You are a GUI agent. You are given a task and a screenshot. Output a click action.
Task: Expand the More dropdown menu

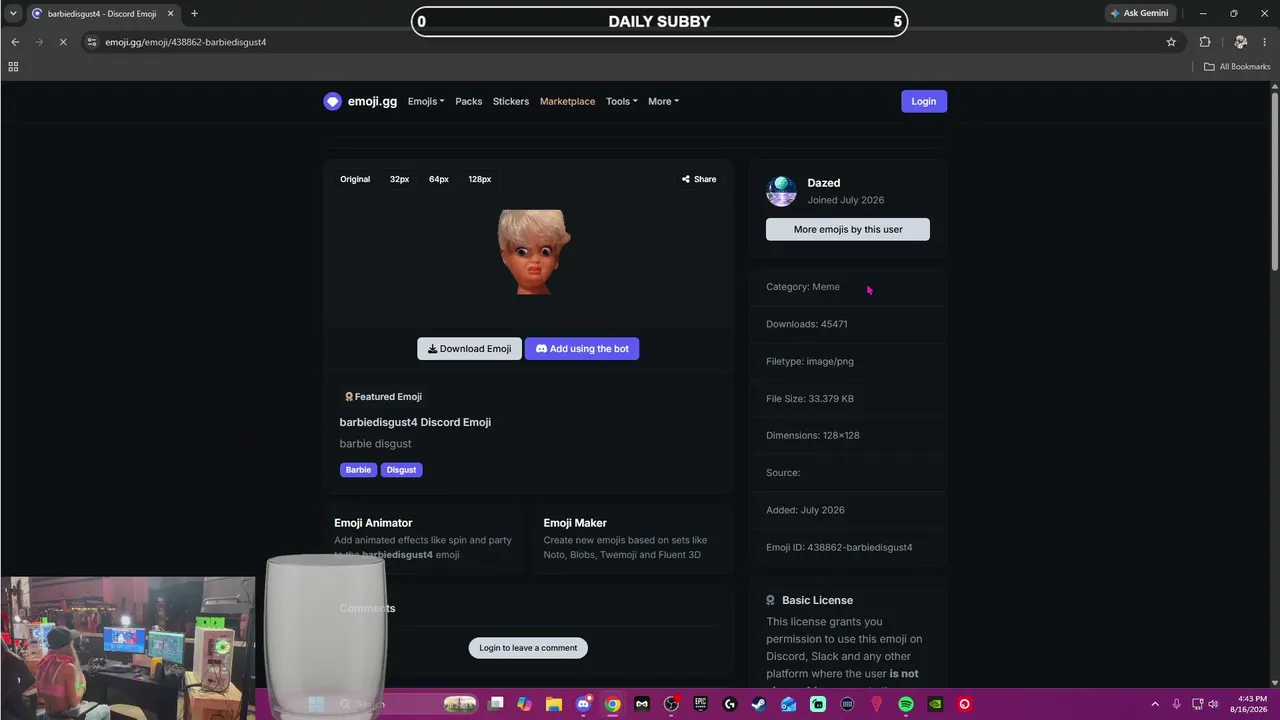663,101
